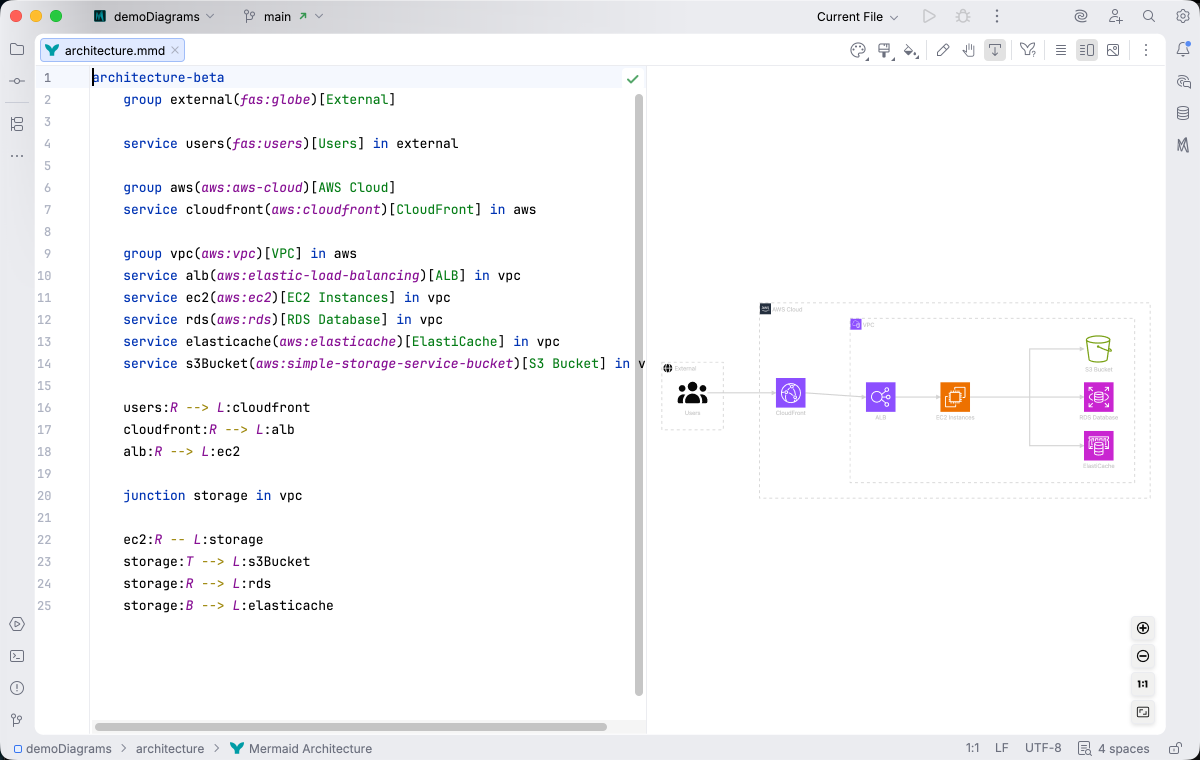
Task: Open the Mermaid help icon
Action: pos(1027,50)
